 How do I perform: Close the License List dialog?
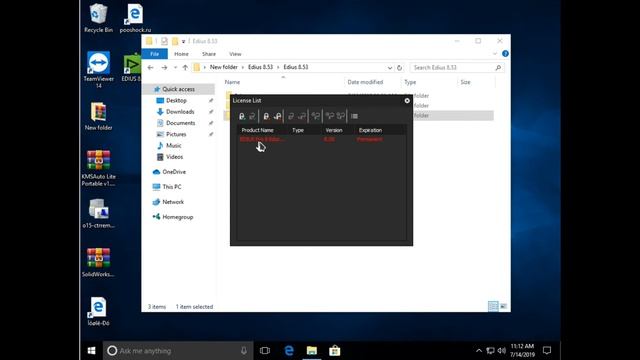tap(407, 100)
